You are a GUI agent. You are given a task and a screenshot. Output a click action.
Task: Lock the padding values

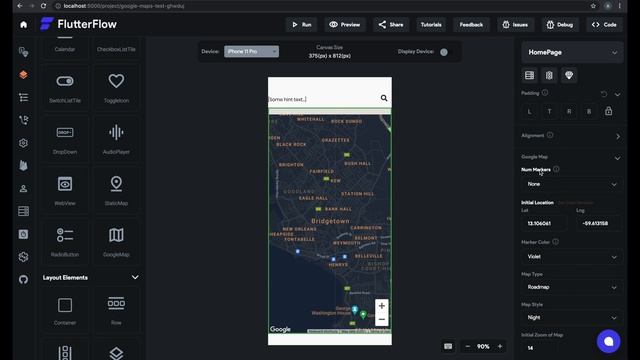coord(609,111)
